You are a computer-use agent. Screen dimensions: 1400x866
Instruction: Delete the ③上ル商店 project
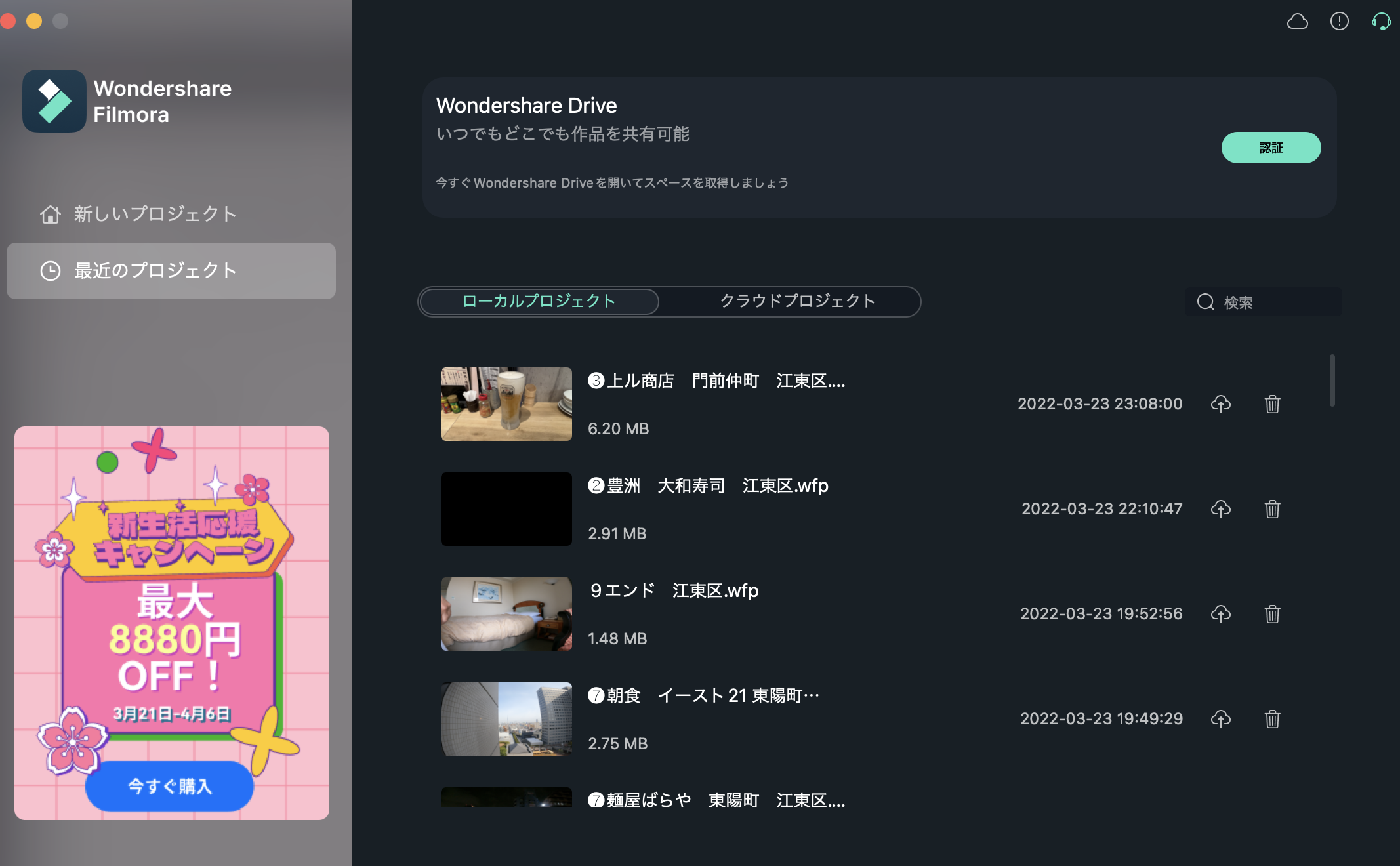coord(1272,404)
